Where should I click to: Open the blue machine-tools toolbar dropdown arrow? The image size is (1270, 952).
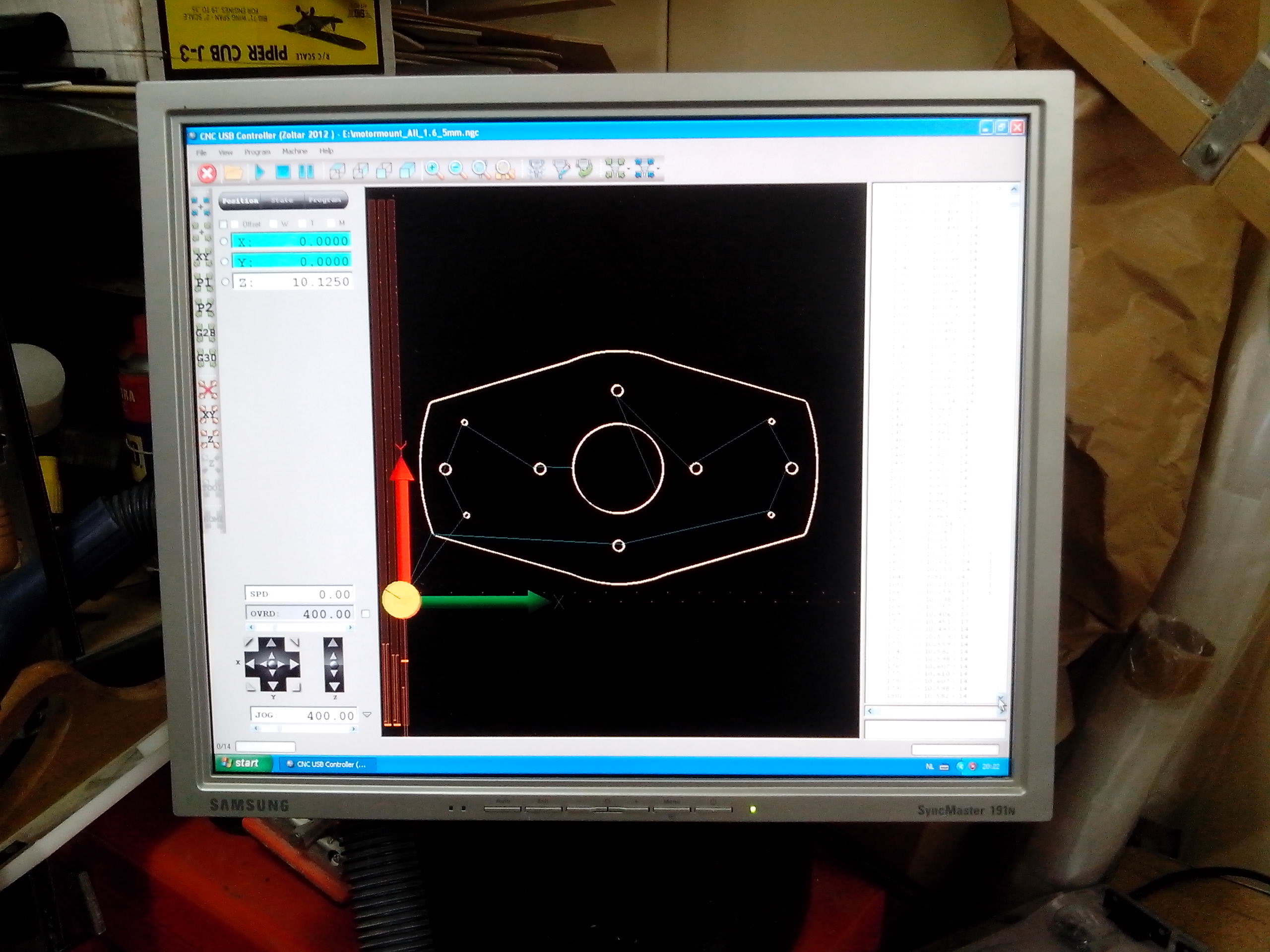pos(658,169)
